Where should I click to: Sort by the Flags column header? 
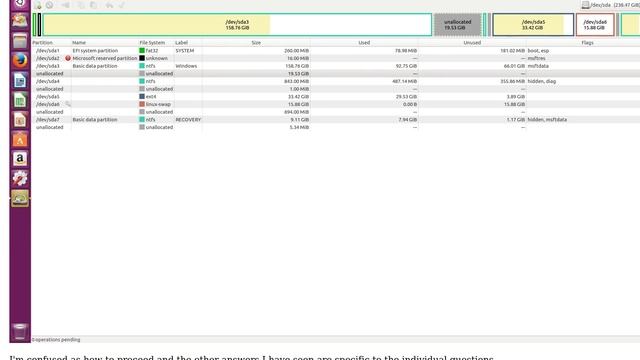pos(587,42)
